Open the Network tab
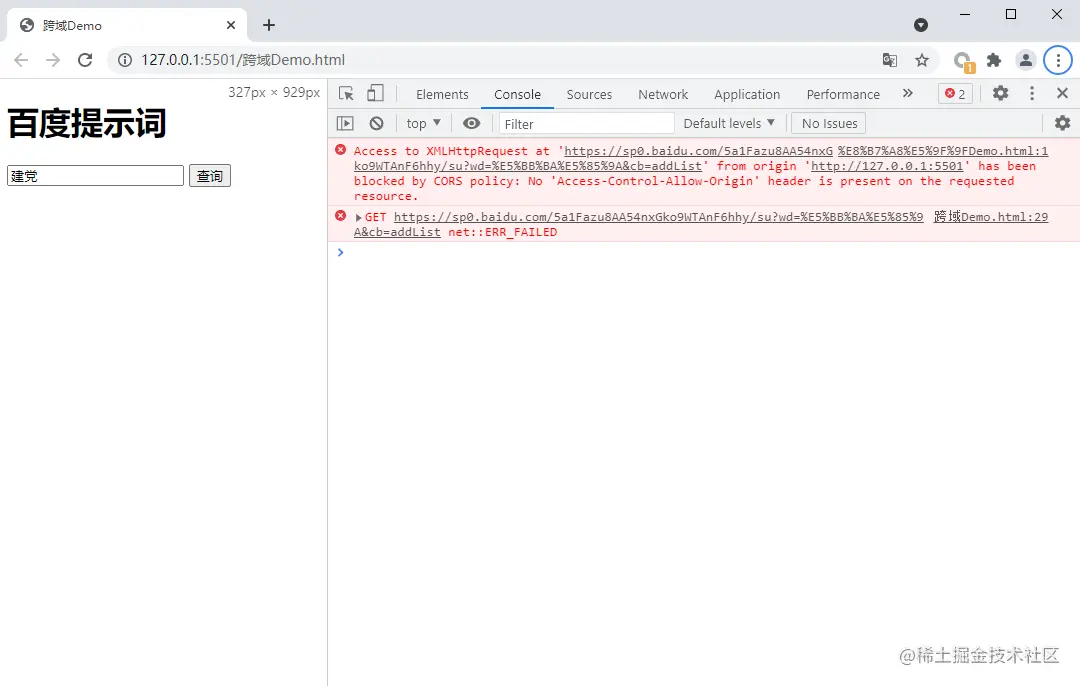 pyautogui.click(x=663, y=94)
